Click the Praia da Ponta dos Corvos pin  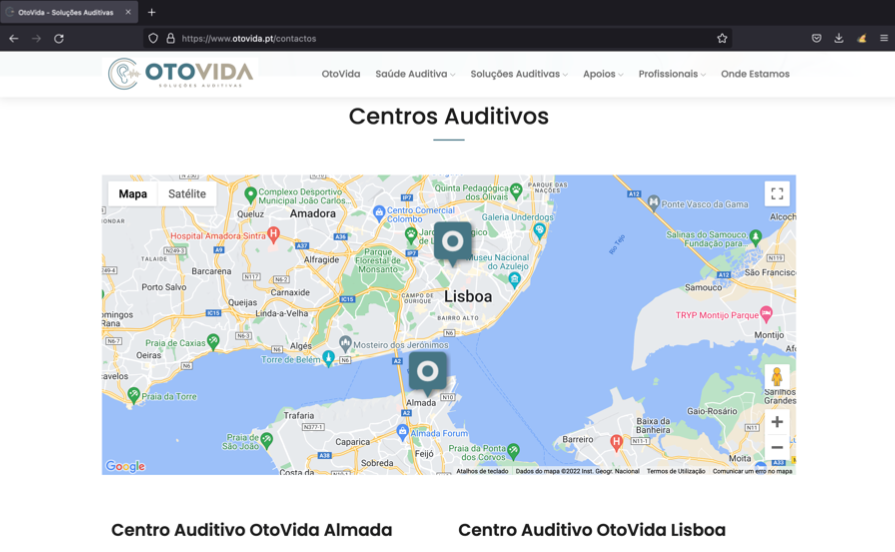click(x=513, y=451)
